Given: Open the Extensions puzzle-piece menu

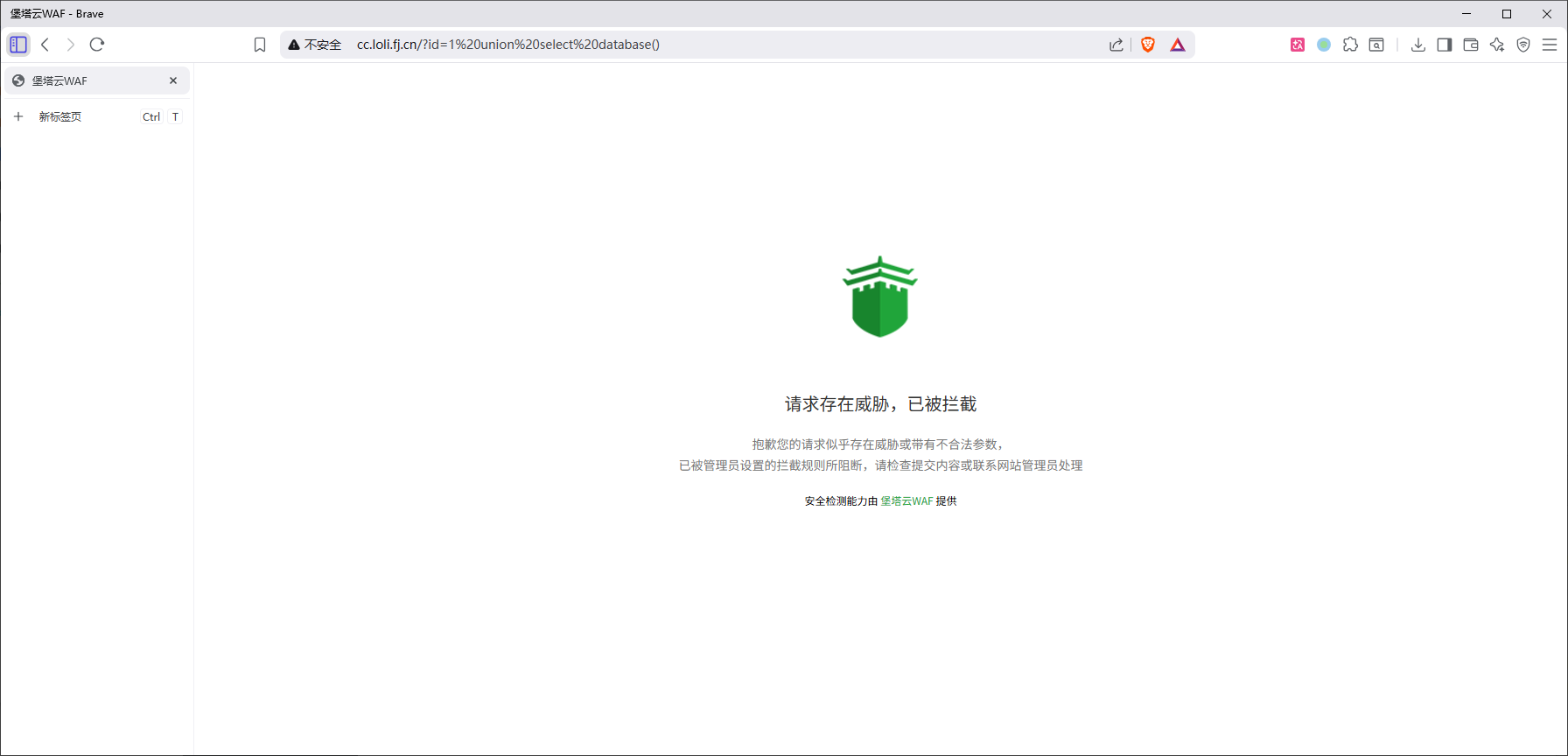Looking at the screenshot, I should [1350, 45].
